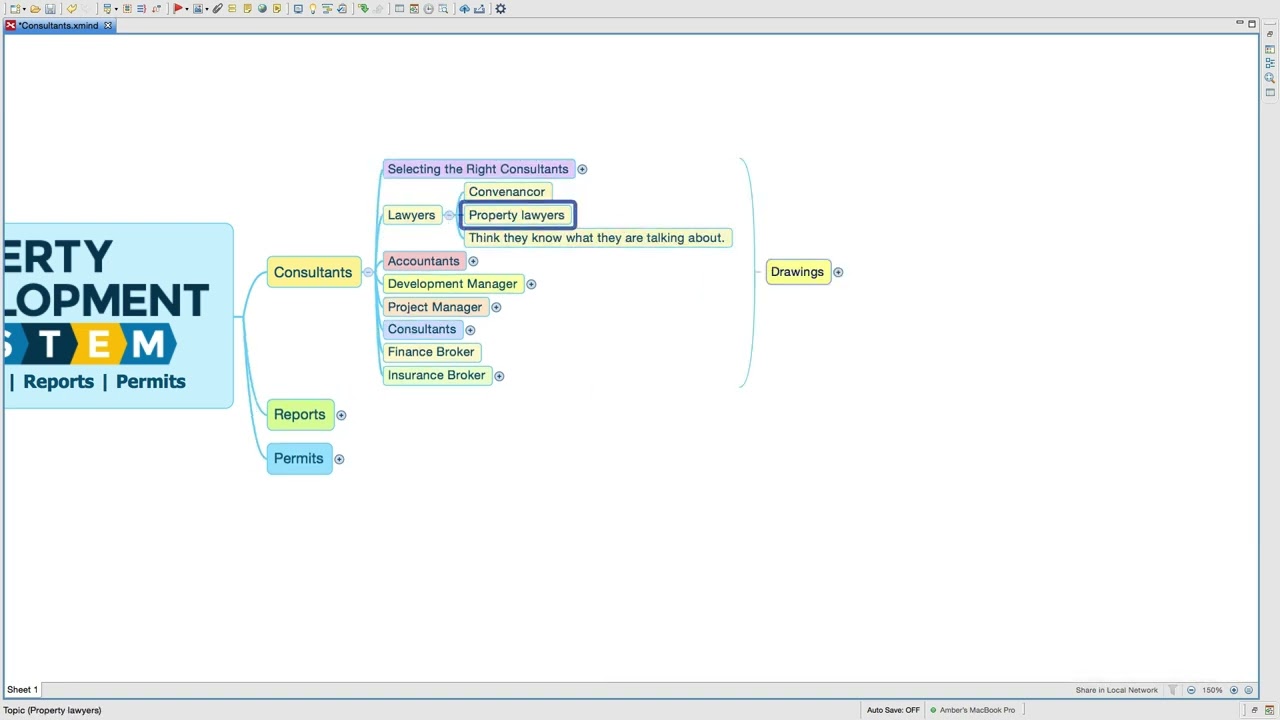
Task: Click the Gantt chart toolbar icon
Action: point(326,9)
